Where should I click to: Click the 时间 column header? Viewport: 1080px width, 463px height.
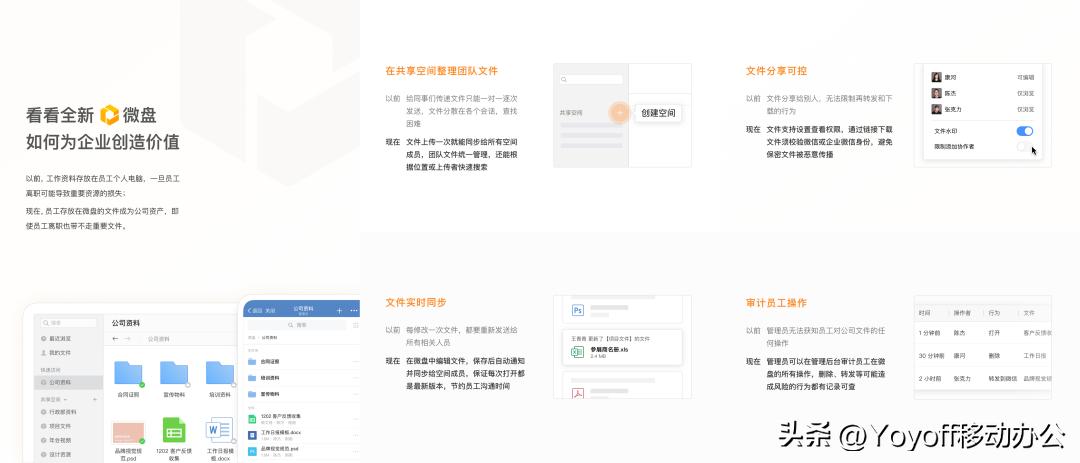(924, 313)
